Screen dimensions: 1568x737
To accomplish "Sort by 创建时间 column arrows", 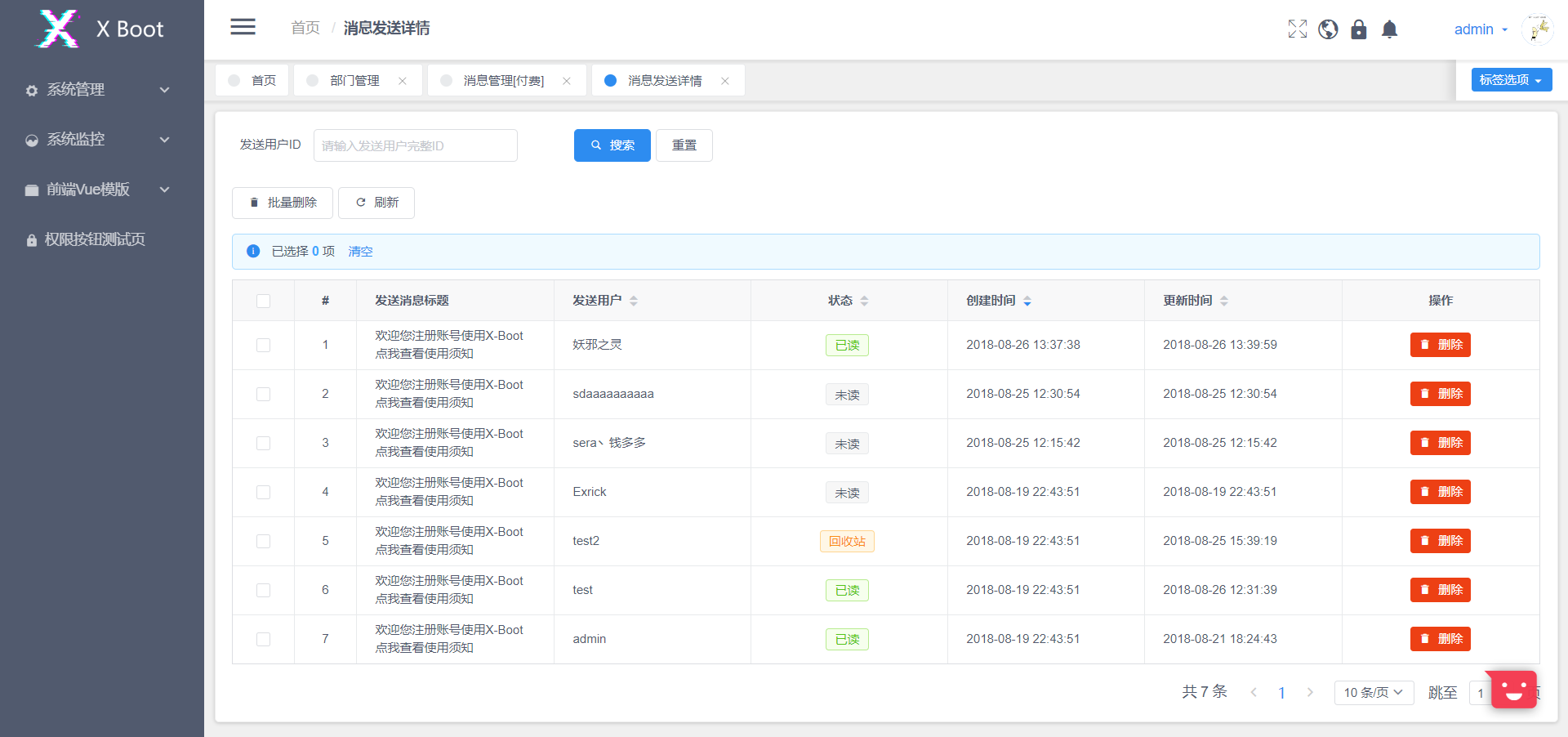I will pos(1027,301).
